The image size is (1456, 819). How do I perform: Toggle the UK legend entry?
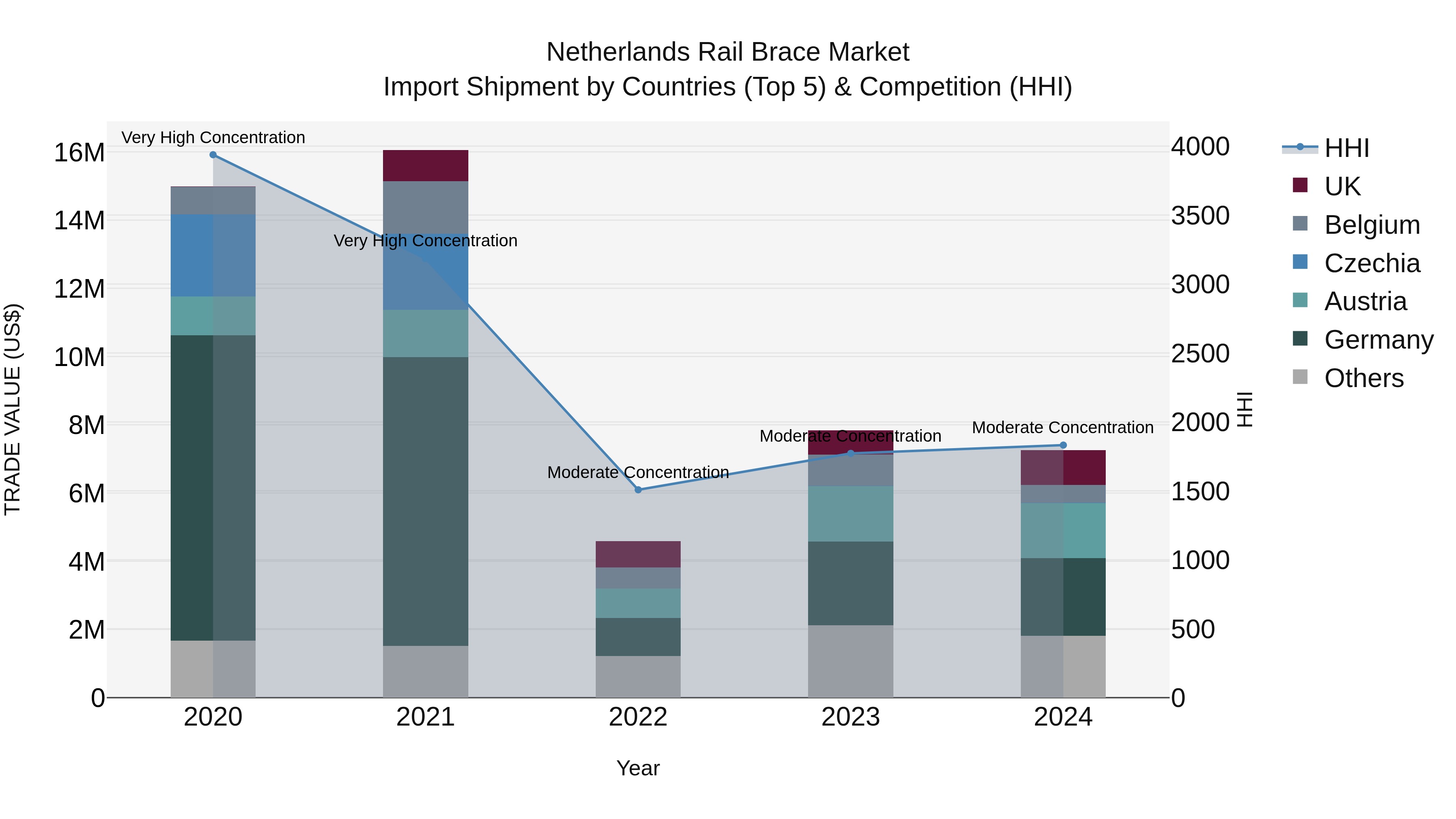(1326, 186)
